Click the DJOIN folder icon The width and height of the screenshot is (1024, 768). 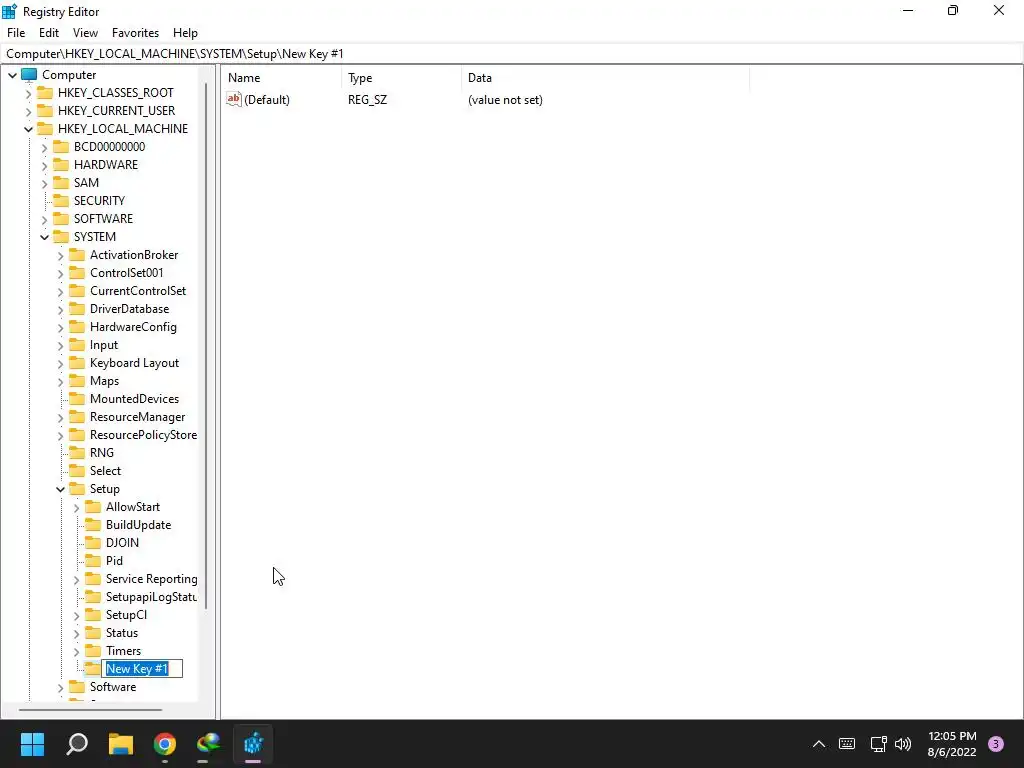93,543
